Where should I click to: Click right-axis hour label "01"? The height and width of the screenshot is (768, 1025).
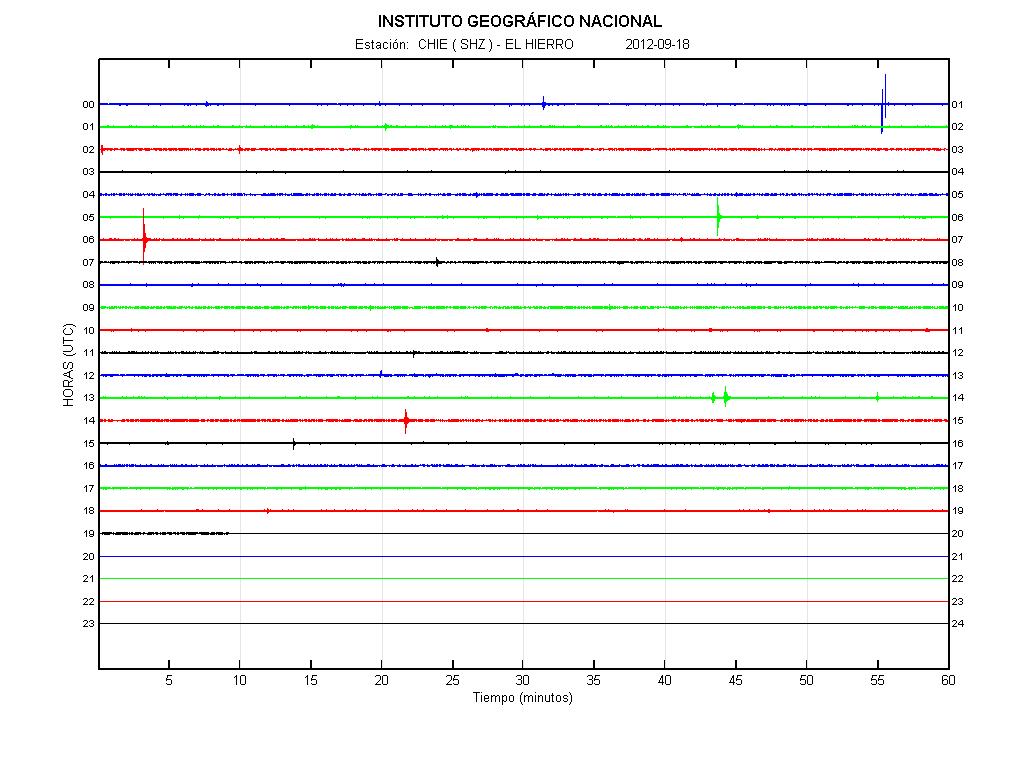point(958,105)
